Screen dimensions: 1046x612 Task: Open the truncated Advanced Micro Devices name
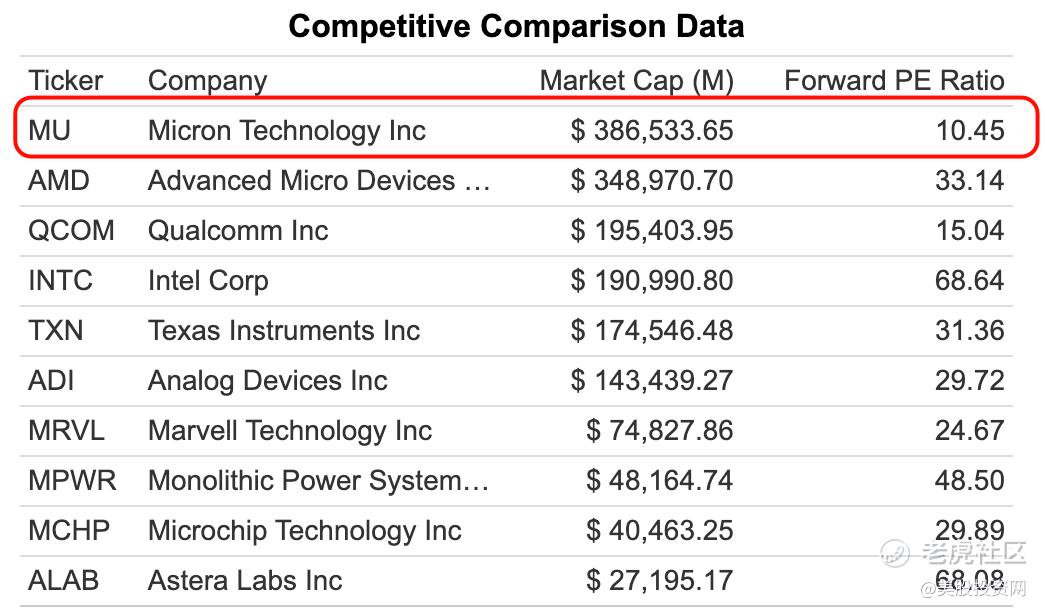point(319,181)
